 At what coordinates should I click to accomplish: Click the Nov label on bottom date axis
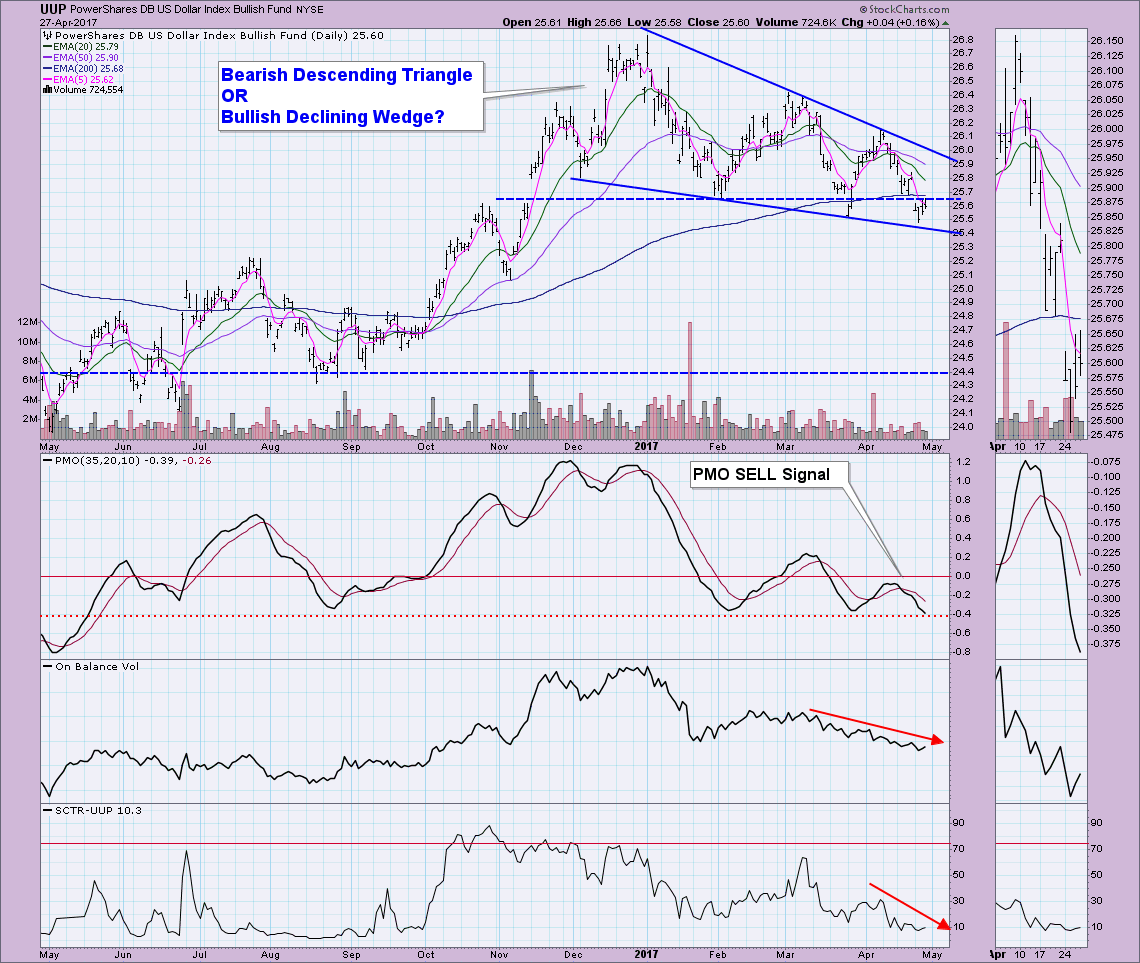click(x=497, y=953)
